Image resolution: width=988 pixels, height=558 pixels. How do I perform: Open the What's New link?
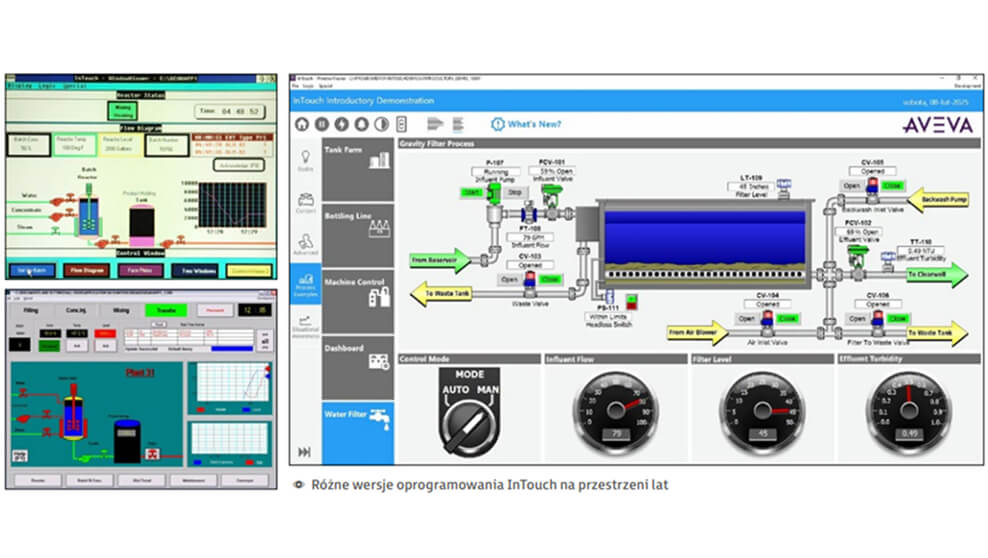526,124
